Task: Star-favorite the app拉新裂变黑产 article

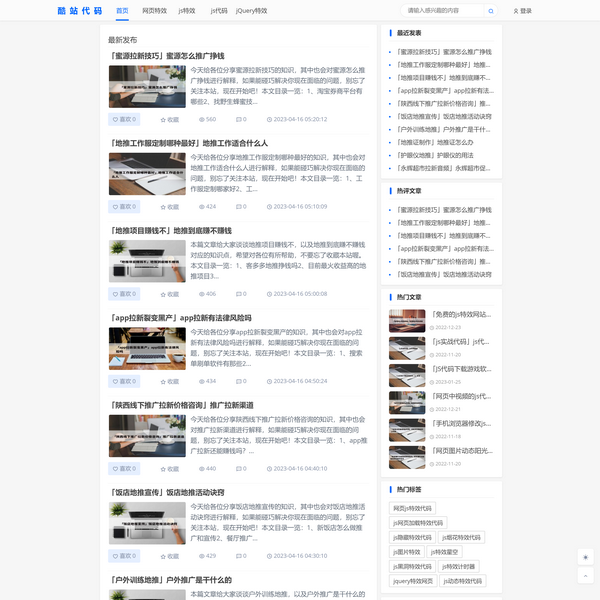Action: click(x=168, y=381)
